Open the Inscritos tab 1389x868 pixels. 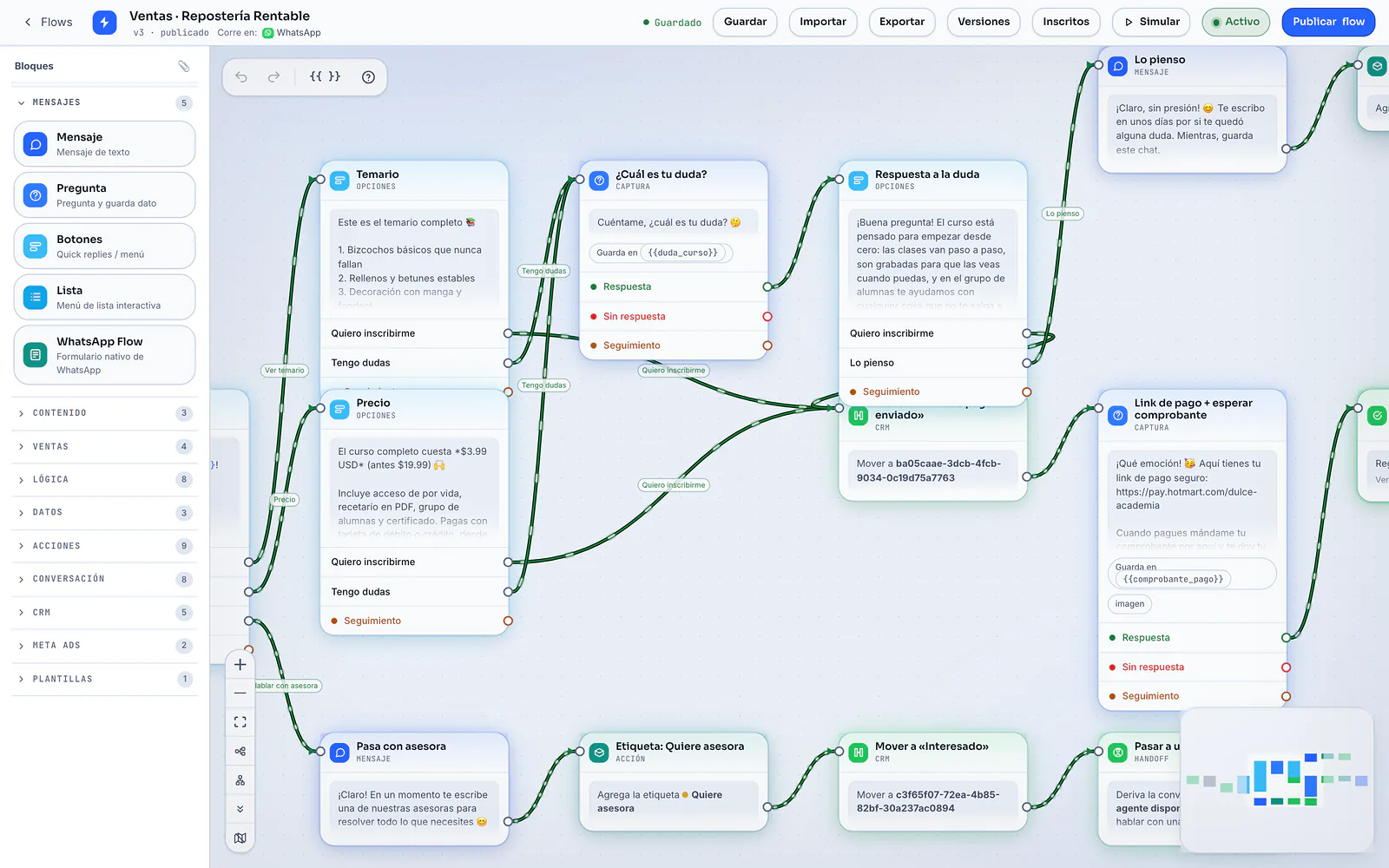click(x=1066, y=22)
